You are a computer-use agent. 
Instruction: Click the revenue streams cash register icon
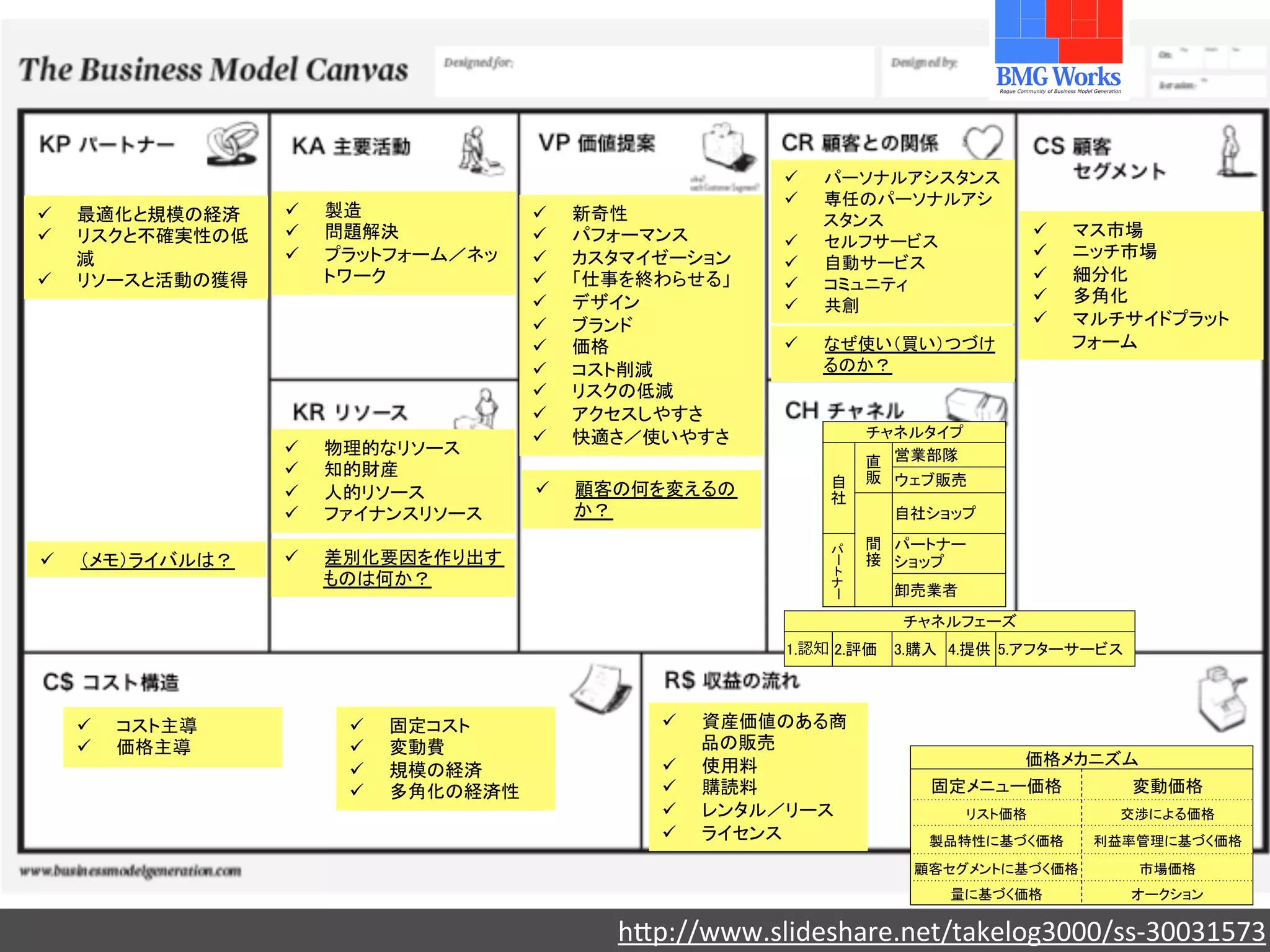coord(1220,699)
